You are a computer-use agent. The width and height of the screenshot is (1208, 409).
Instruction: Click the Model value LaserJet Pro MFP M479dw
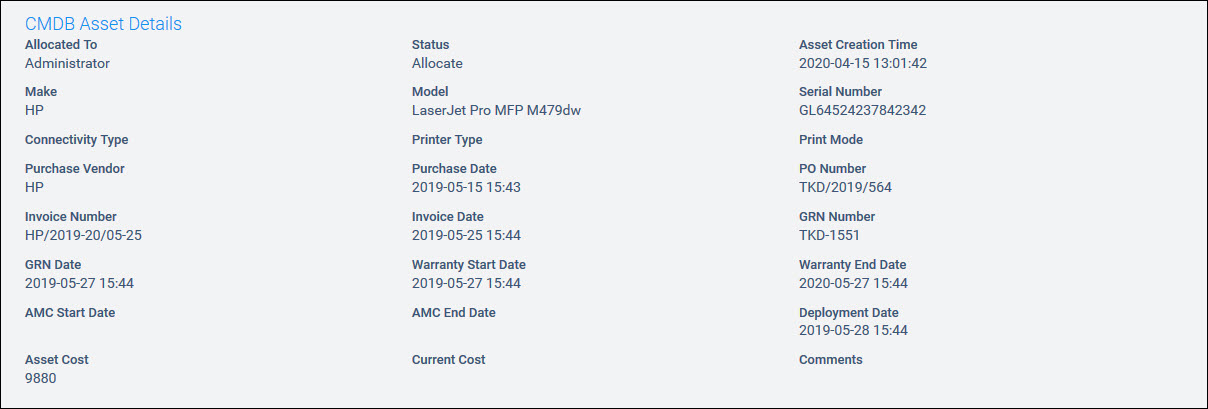pos(496,110)
